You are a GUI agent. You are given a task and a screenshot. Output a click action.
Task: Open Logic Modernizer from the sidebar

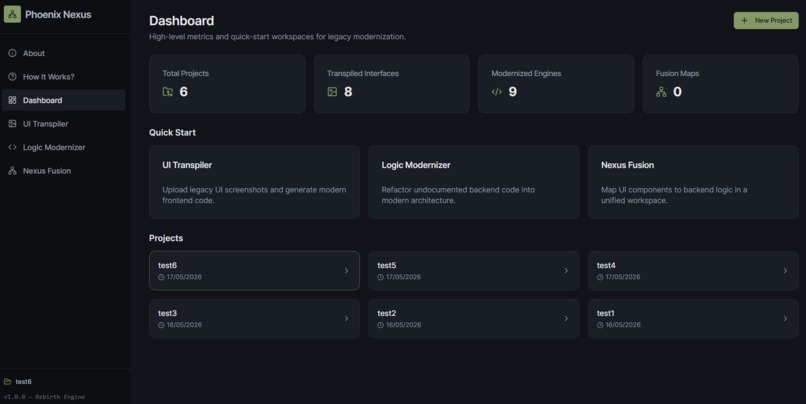coord(63,147)
